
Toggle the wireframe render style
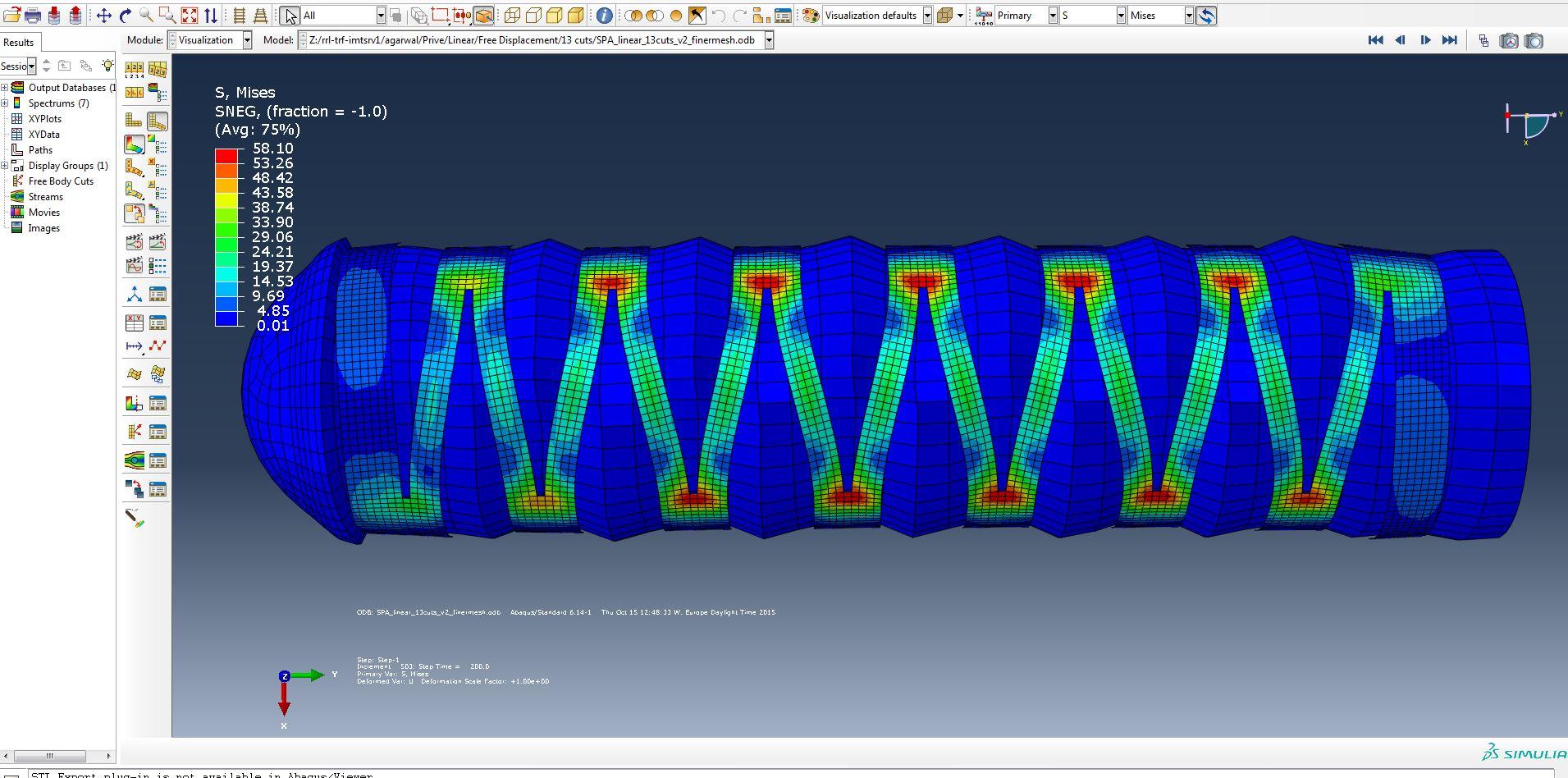coord(512,15)
